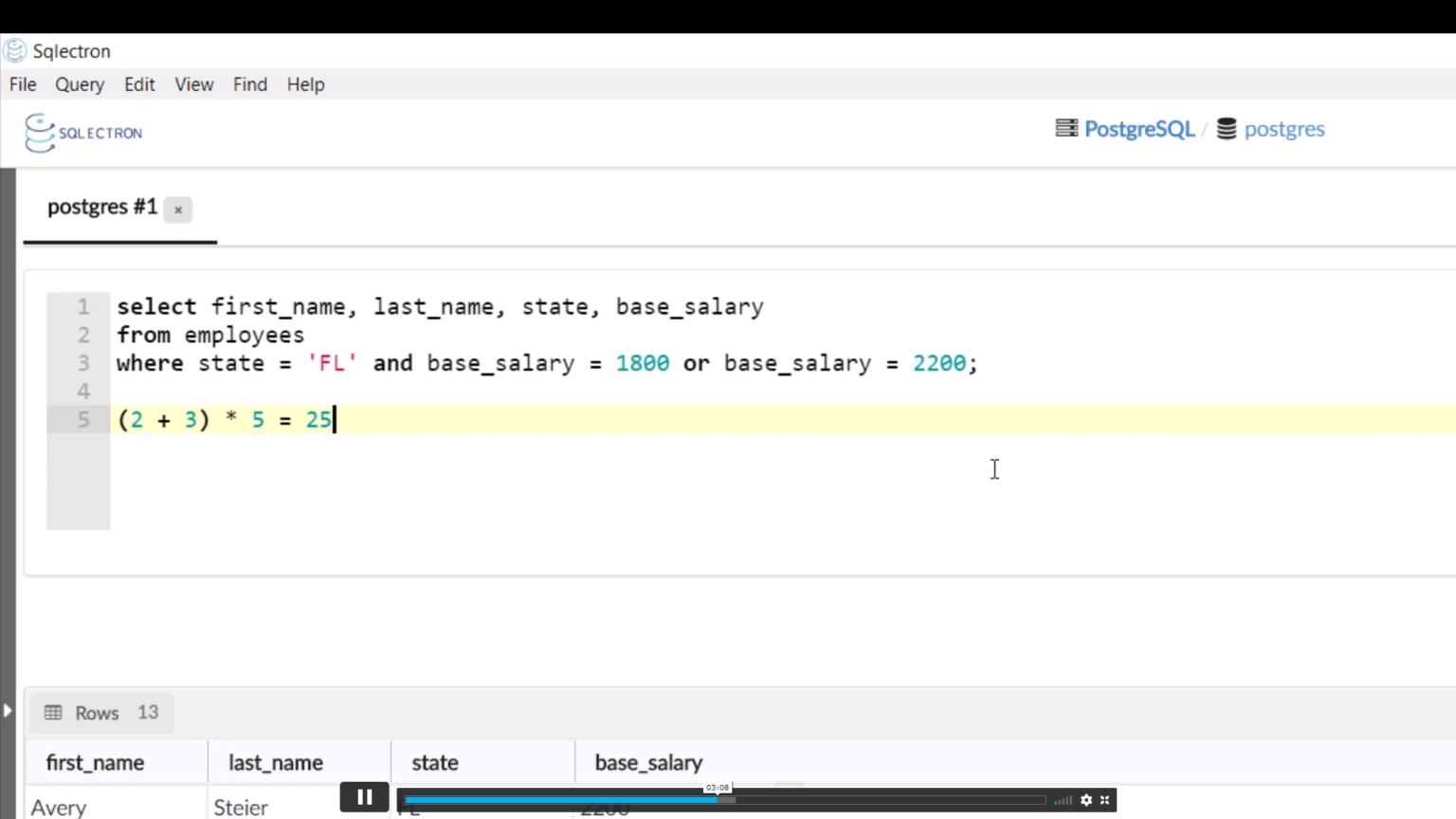Click line number 3 in editor gutter

point(83,363)
